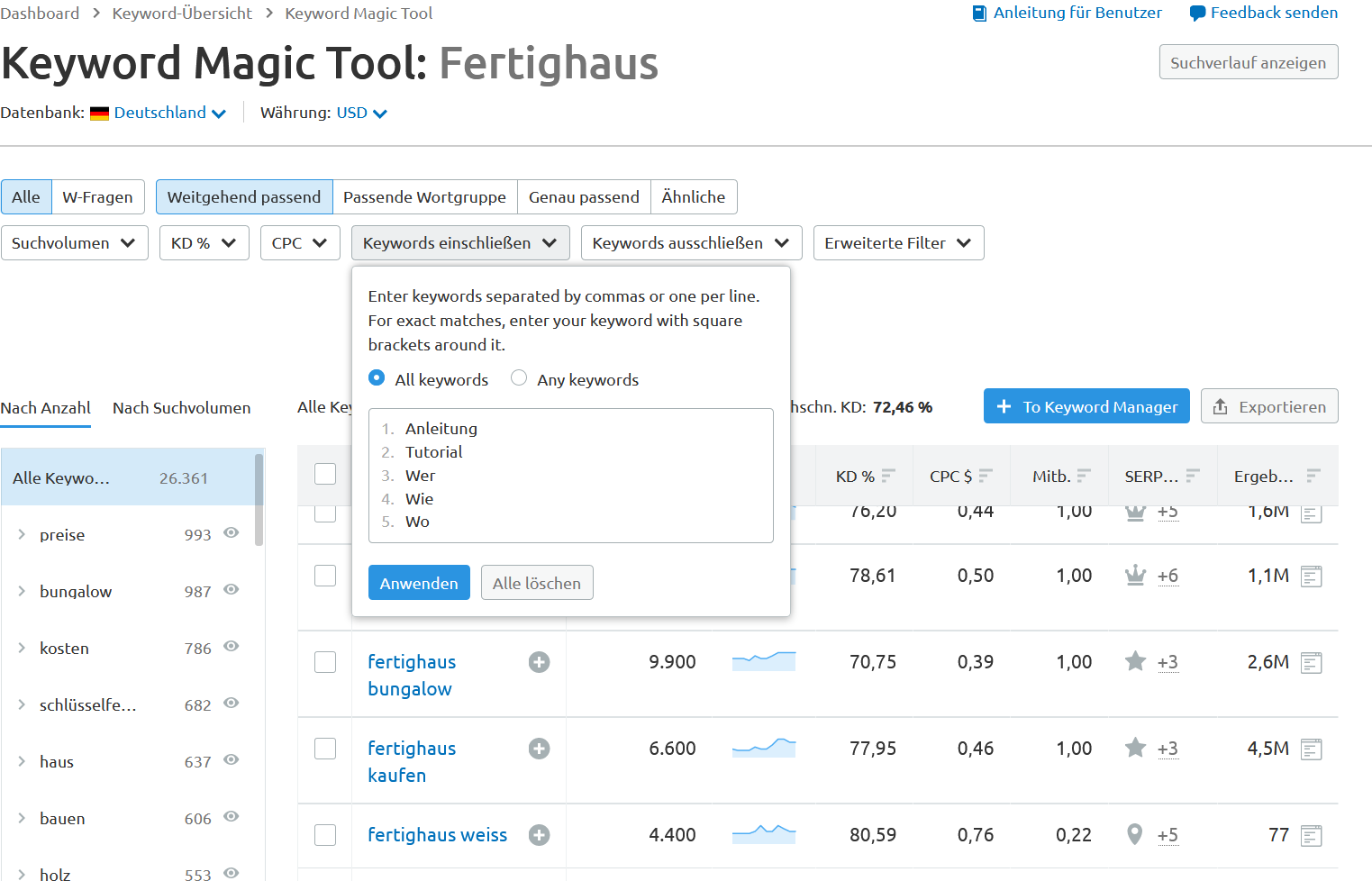Click the book icon next to Anleitung für Benutzer
Screen dimensions: 1372x881
coord(979,14)
